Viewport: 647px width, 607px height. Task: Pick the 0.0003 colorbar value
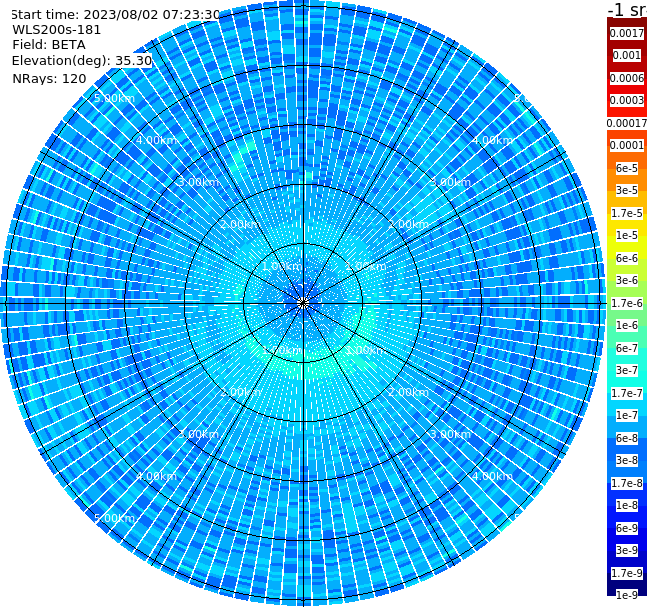(627, 100)
